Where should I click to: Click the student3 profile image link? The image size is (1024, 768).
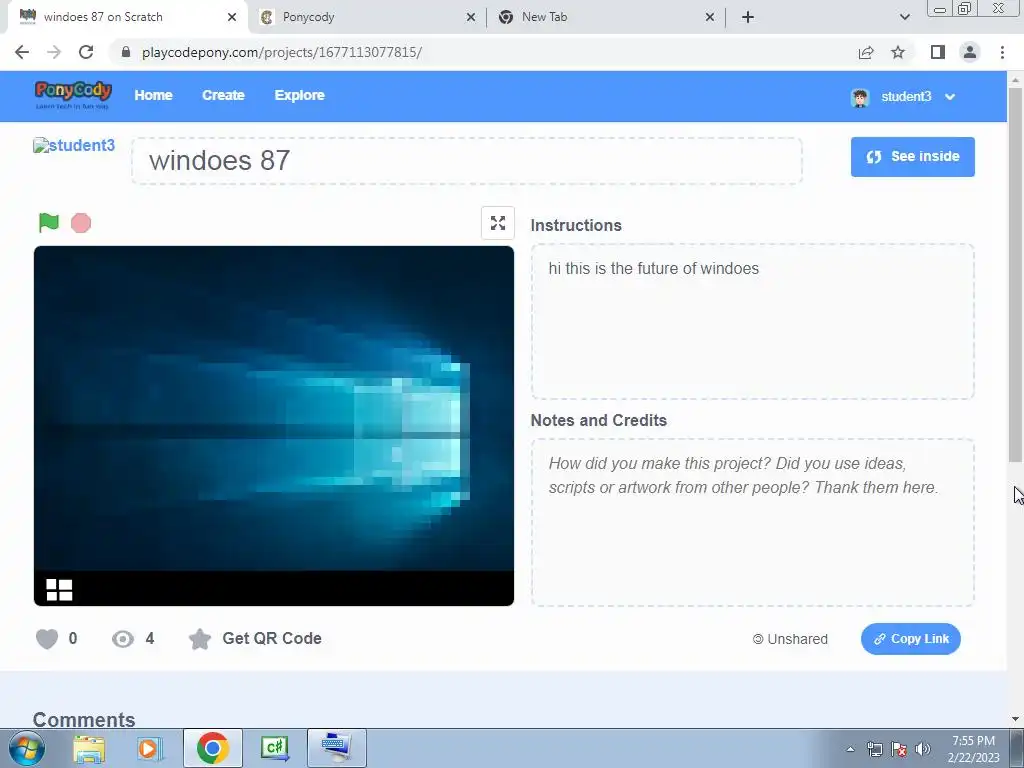[74, 146]
